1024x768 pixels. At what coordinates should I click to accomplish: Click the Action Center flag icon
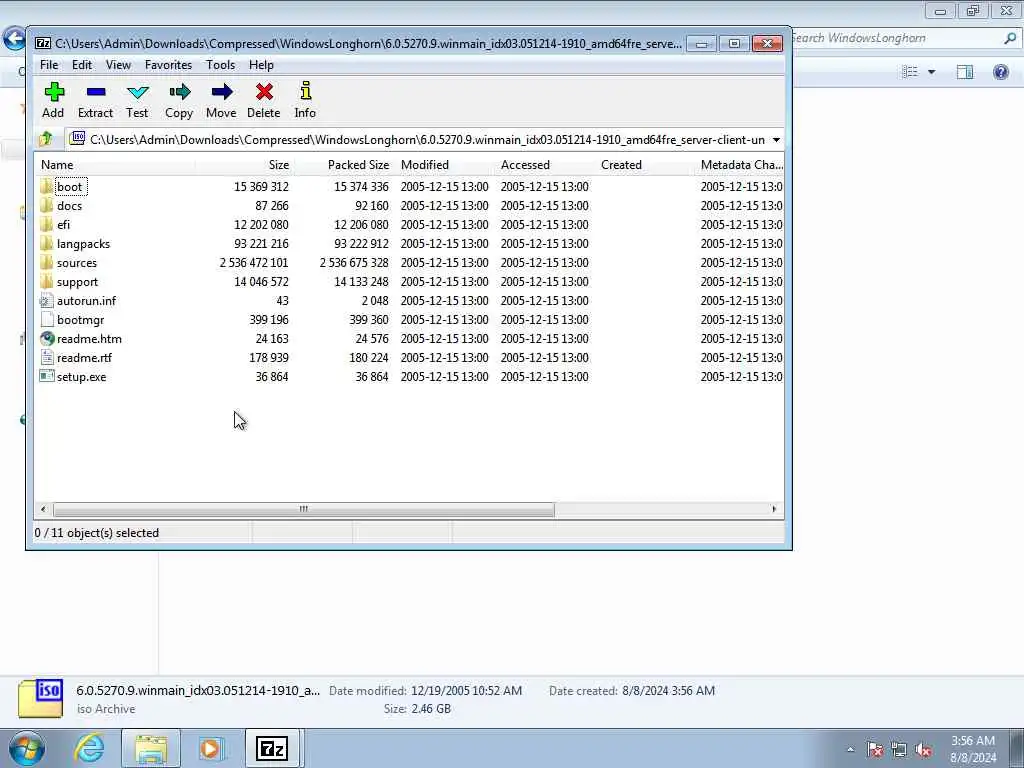875,750
